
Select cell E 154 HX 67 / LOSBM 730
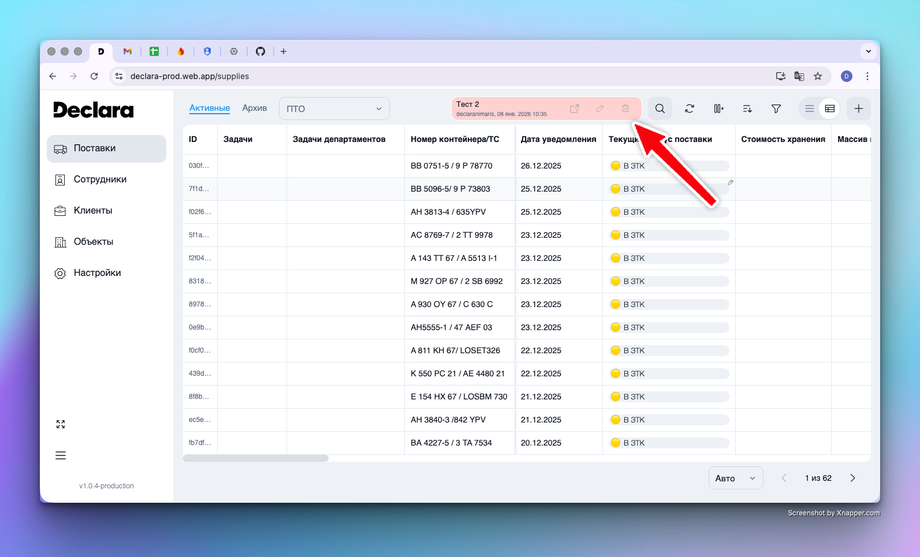click(x=459, y=397)
